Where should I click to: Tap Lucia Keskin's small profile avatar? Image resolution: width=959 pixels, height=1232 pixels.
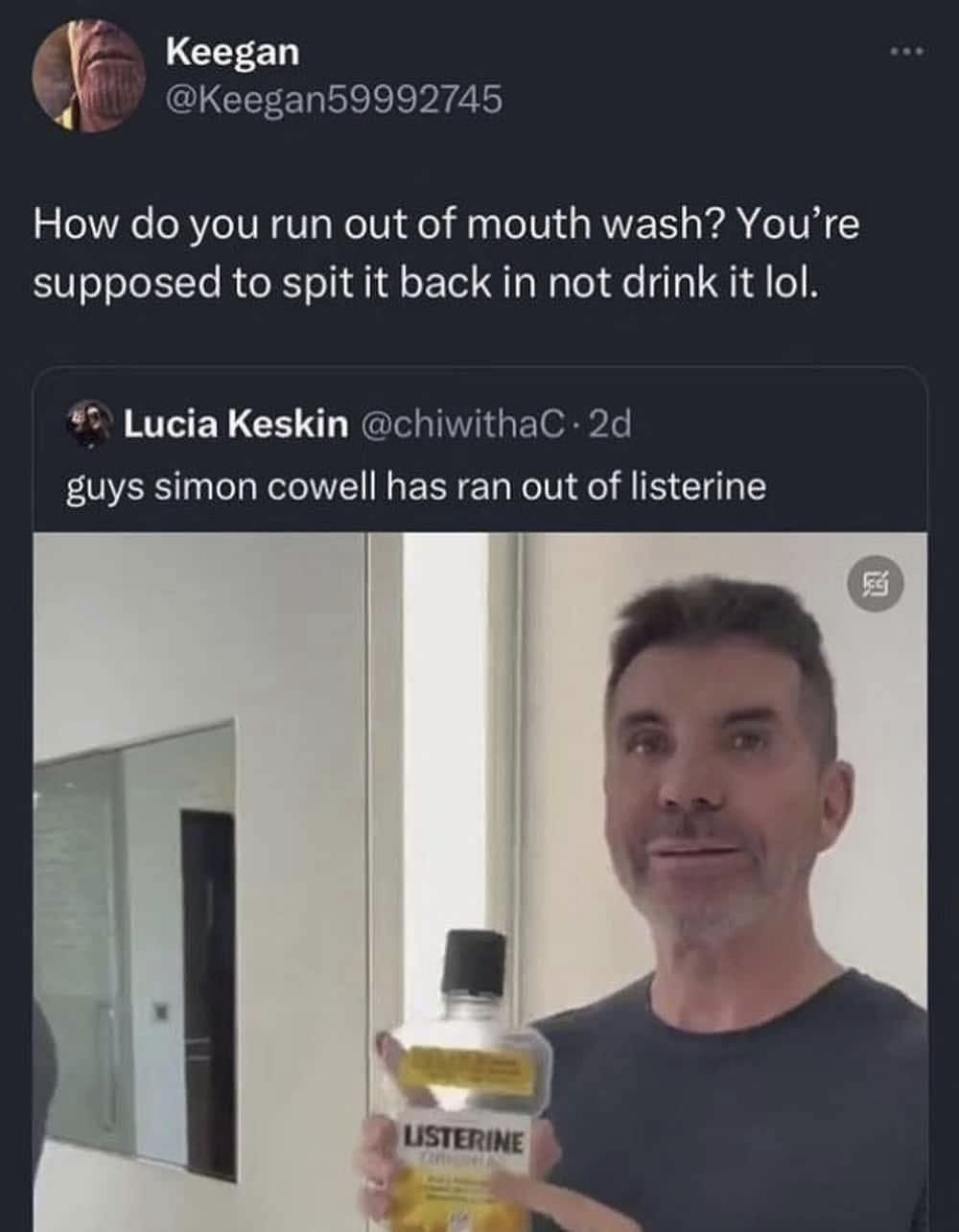click(90, 424)
